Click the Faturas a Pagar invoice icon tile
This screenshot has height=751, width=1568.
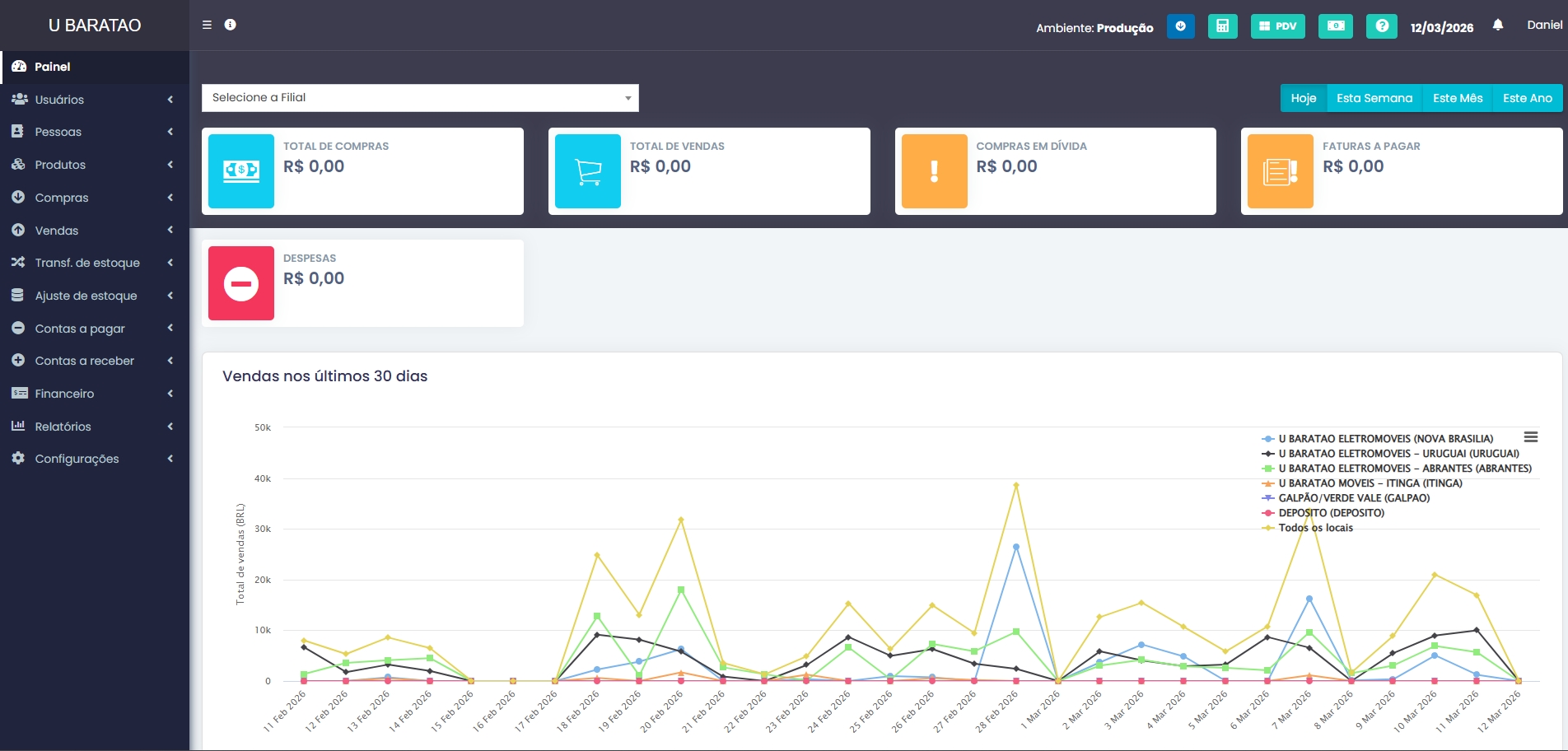tap(1281, 171)
